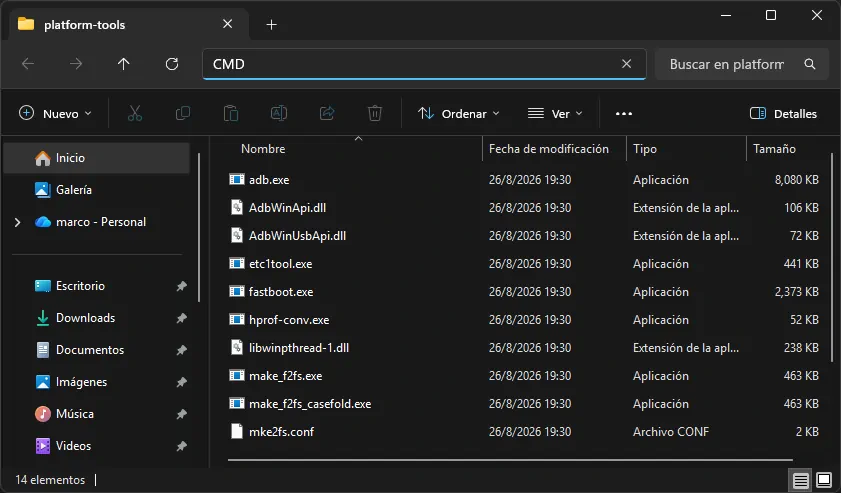This screenshot has height=493, width=841.
Task: Click the horizontal scrollbar under file list
Action: coord(510,460)
